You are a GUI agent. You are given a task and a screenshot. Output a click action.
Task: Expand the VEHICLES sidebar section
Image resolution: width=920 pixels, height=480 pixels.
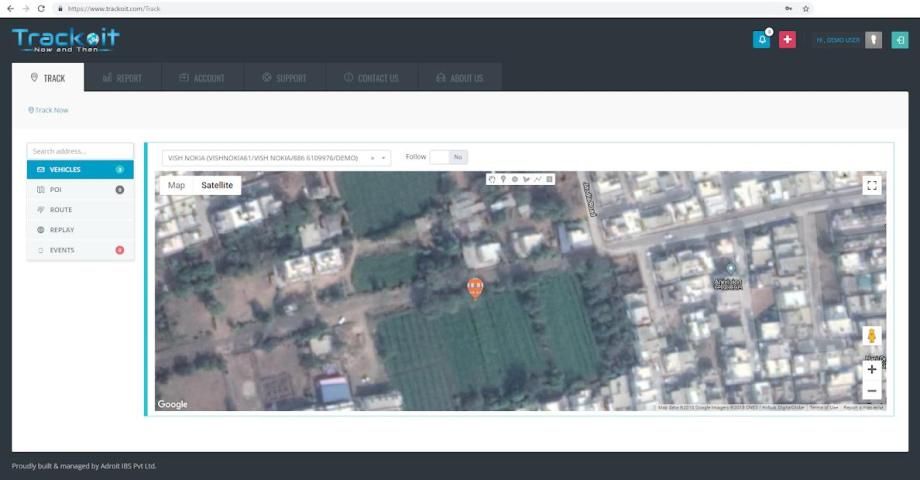(x=80, y=170)
